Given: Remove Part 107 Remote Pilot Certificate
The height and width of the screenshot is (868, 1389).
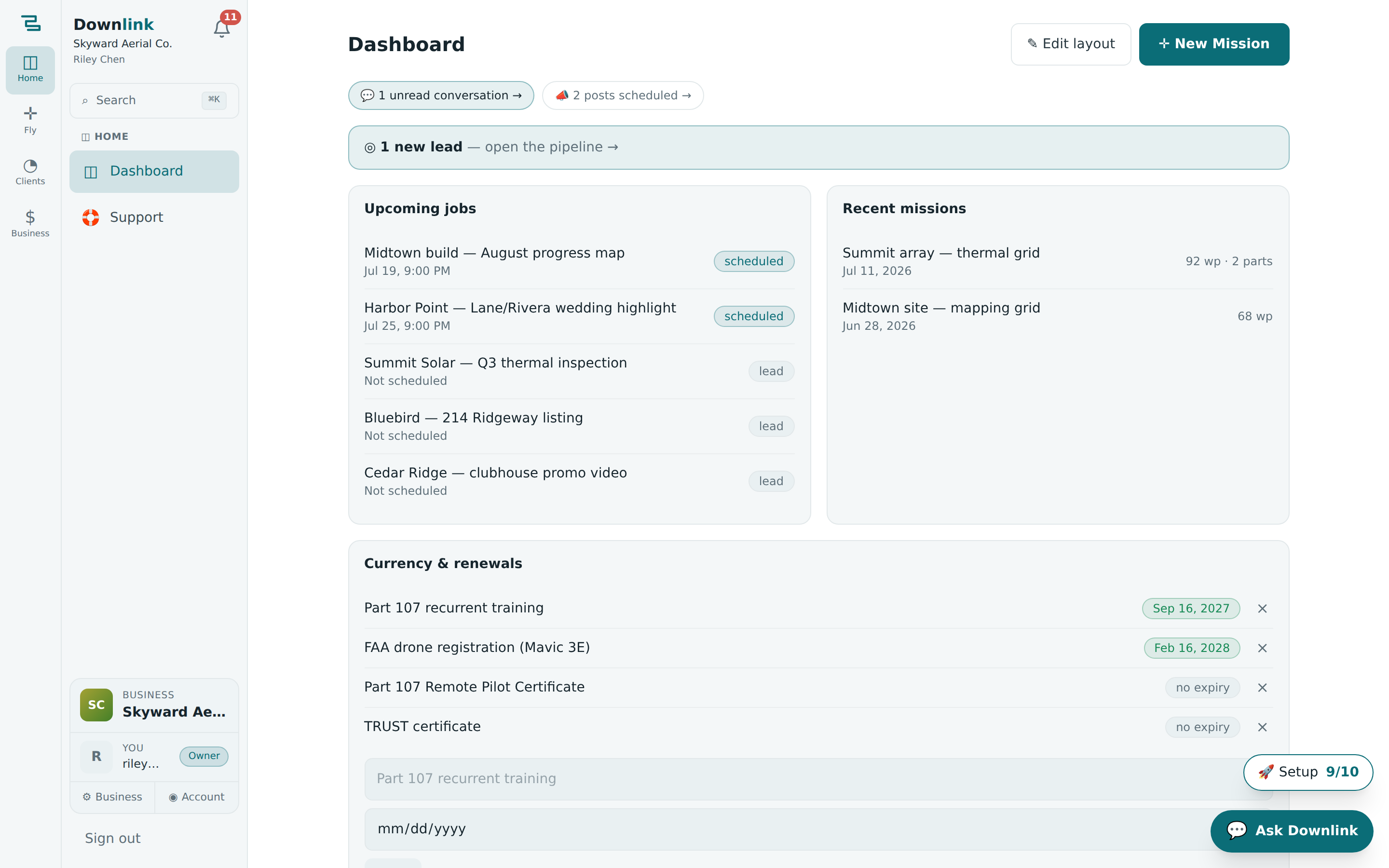Looking at the screenshot, I should tap(1262, 688).
